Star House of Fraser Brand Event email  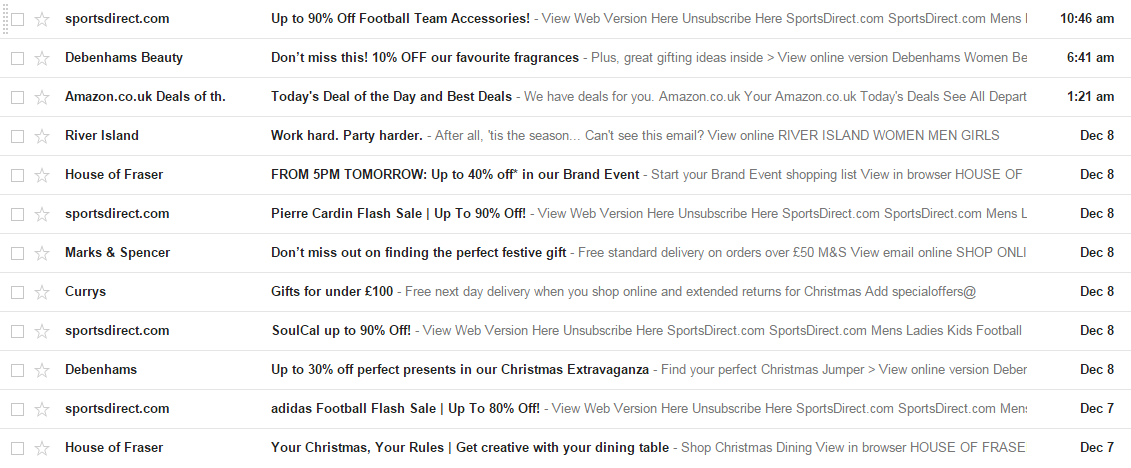click(x=42, y=175)
